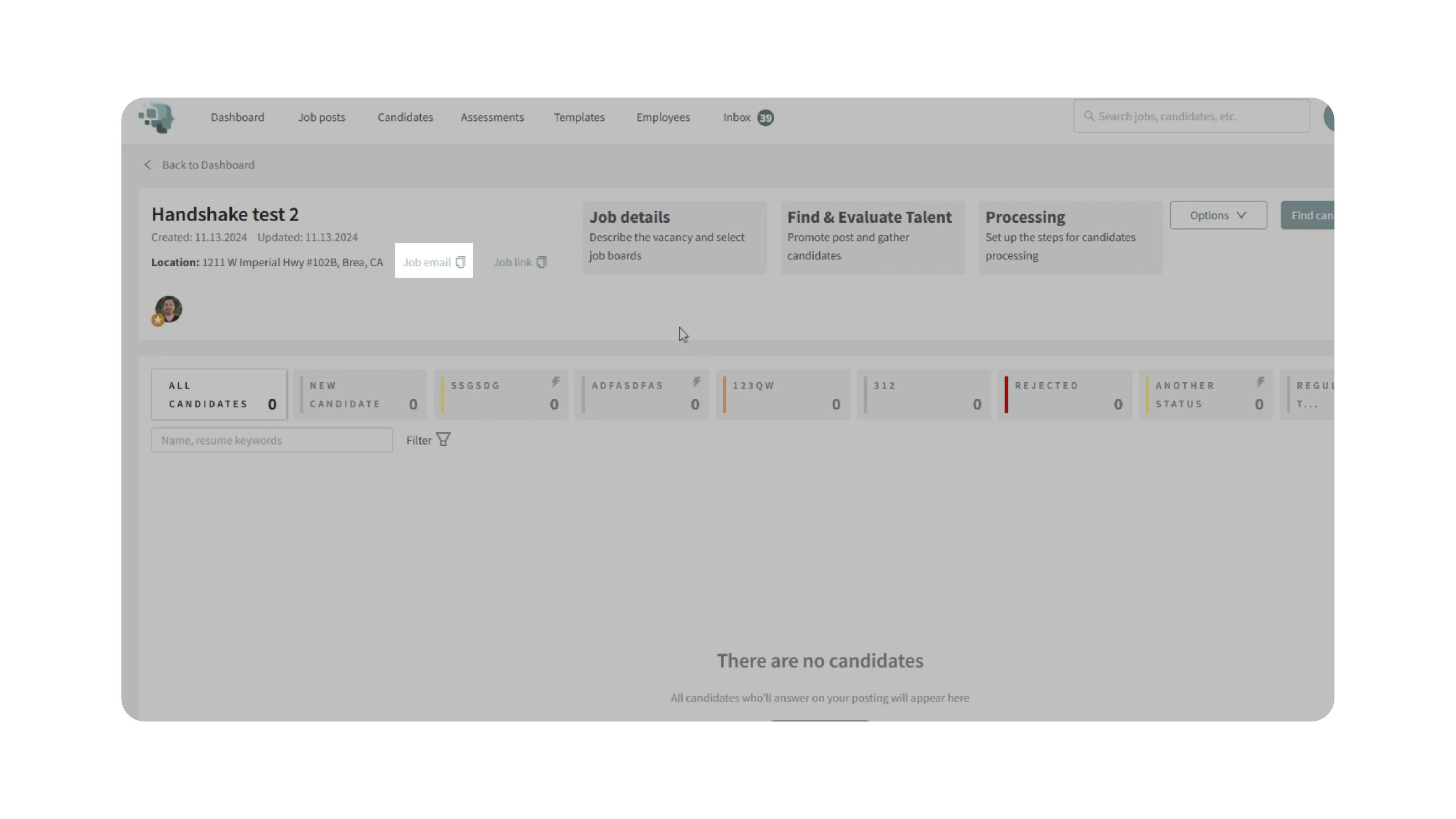Copy the Job email address icon

point(461,262)
